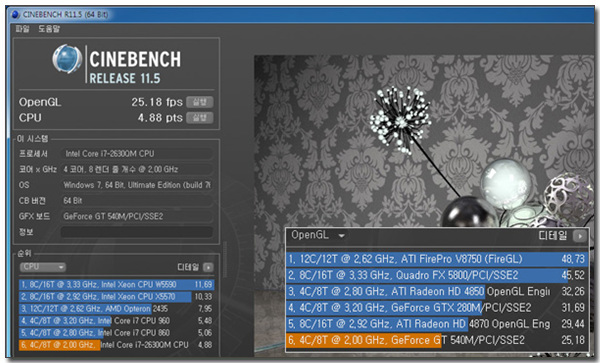Select the ATI FirePro V8750 OpenGL result

[x=437, y=259]
